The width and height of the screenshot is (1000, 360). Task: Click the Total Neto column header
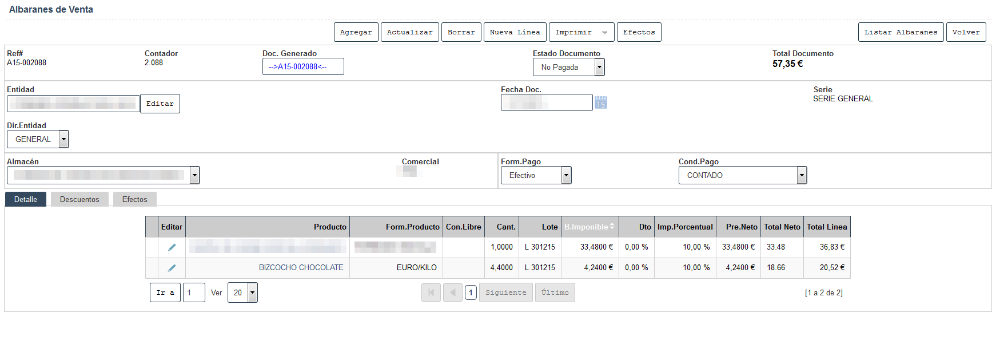click(782, 227)
